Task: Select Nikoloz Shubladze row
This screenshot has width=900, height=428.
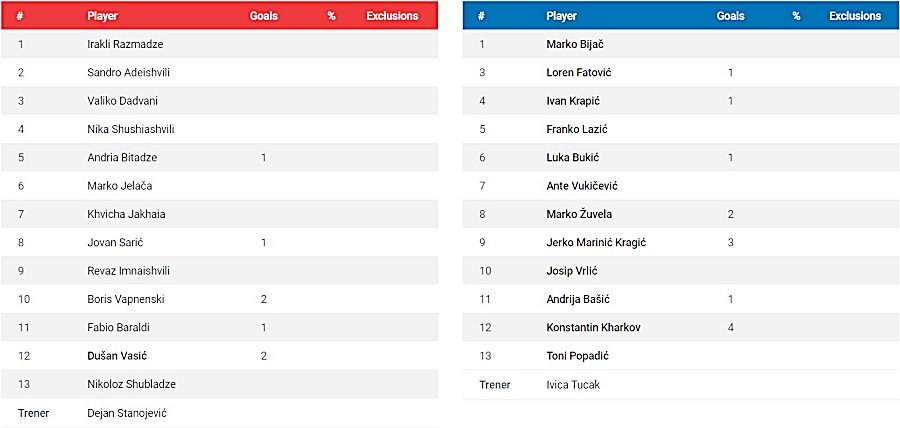Action: click(219, 384)
